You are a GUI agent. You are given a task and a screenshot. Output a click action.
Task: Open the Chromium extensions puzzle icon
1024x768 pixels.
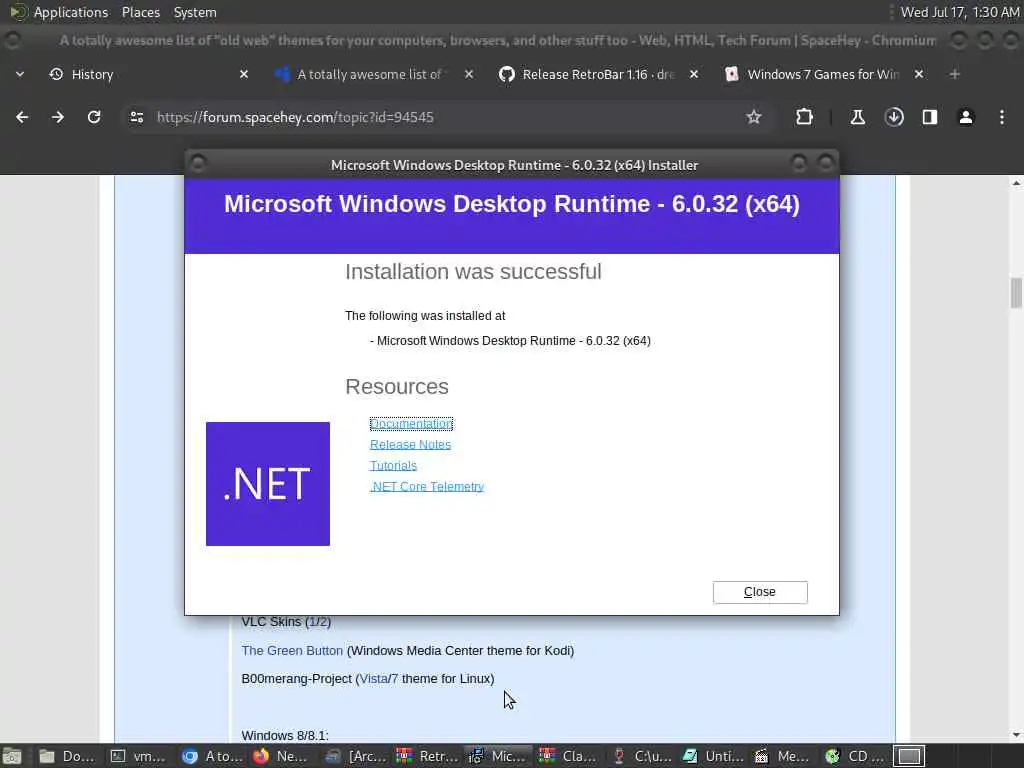(x=804, y=117)
